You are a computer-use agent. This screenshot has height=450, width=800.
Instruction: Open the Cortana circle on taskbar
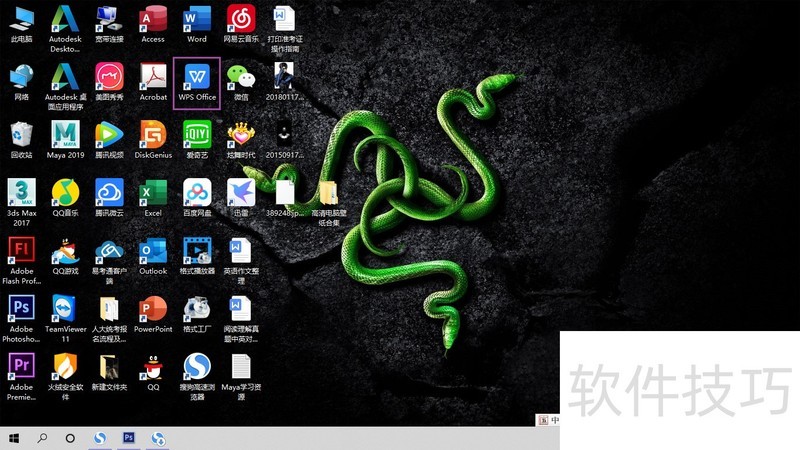[70, 438]
